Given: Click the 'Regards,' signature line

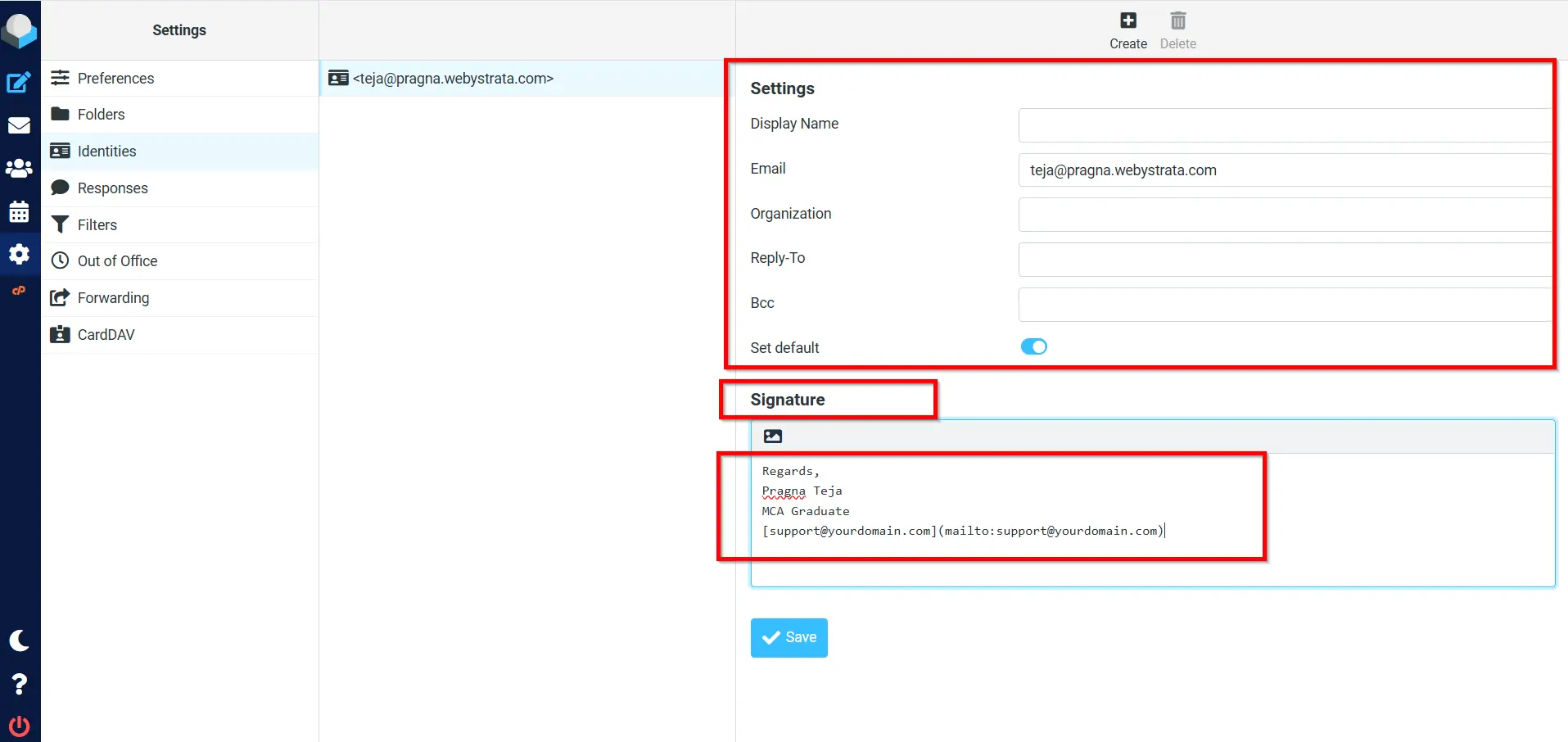Looking at the screenshot, I should tap(790, 471).
